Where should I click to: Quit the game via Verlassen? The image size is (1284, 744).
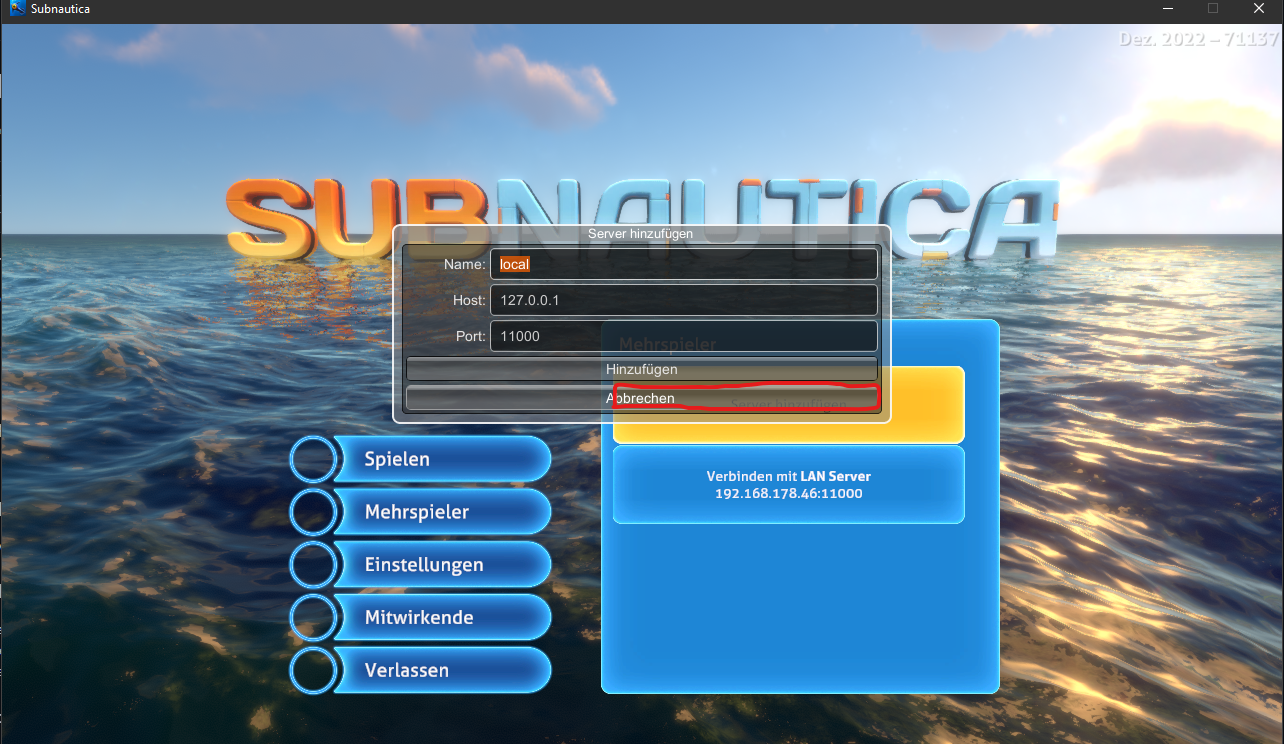pos(441,670)
